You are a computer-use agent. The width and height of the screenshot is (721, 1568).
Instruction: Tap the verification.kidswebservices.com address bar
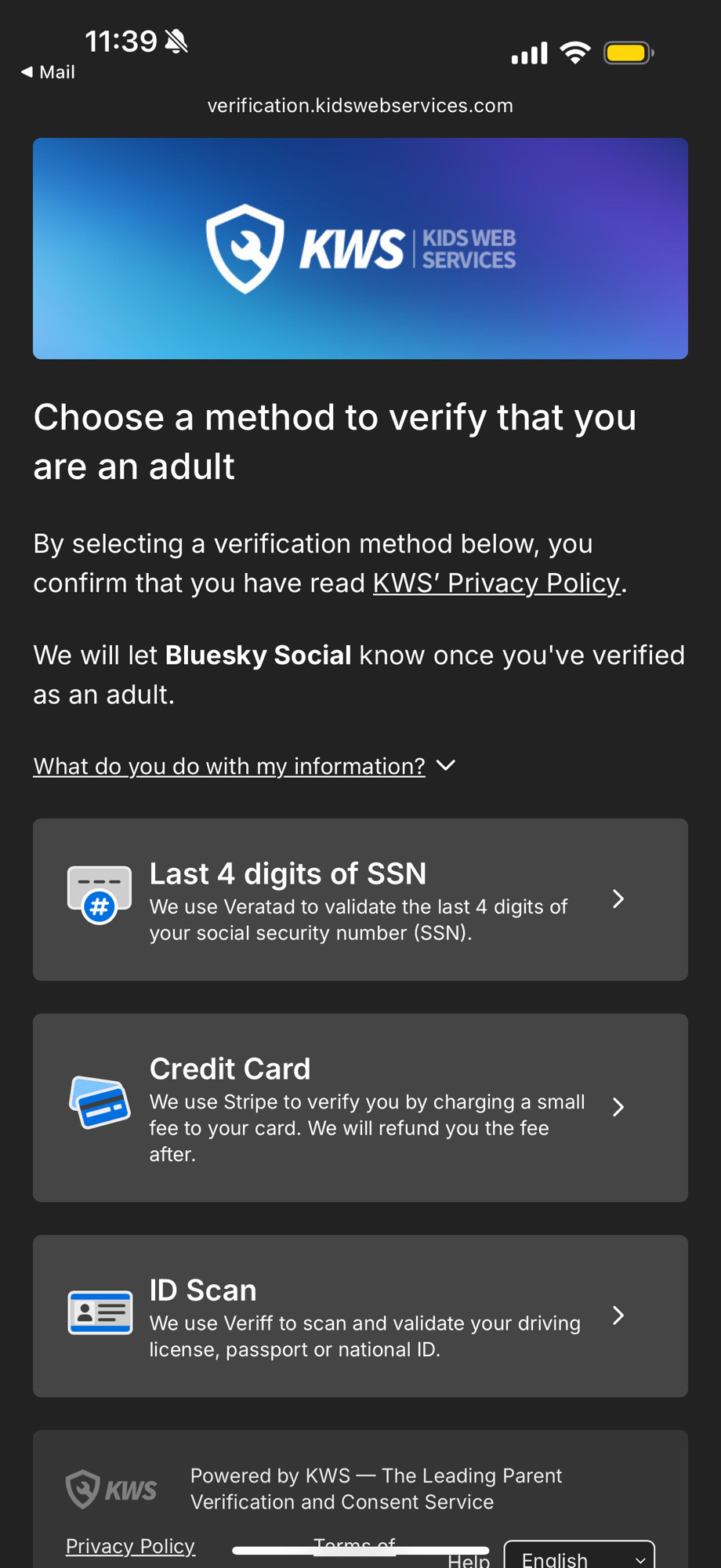[360, 106]
